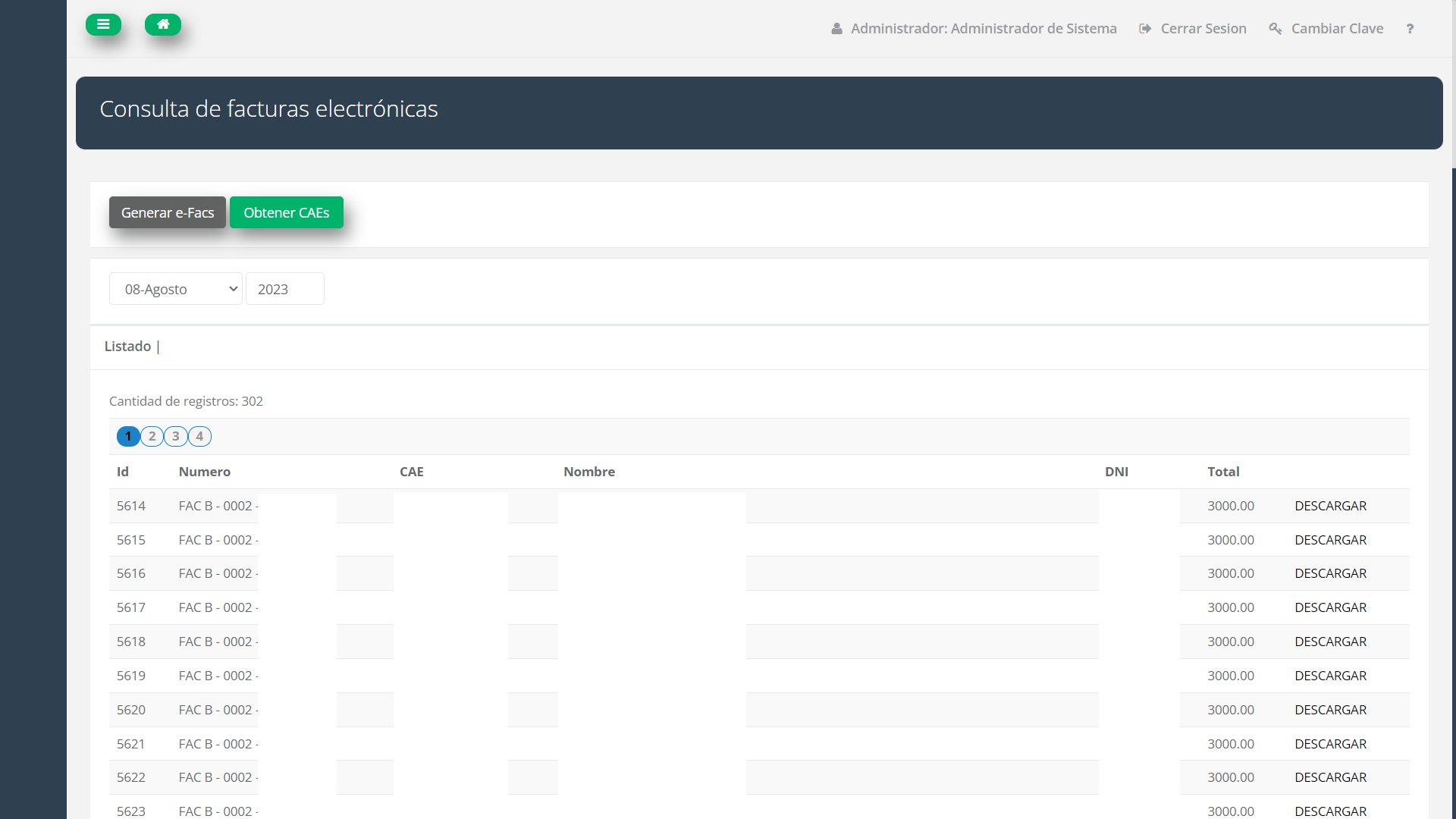
Task: Click the Numero column header
Action: (x=205, y=472)
